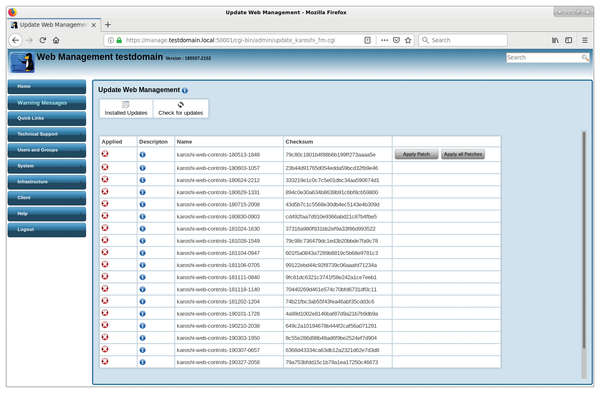This screenshot has width=600, height=393.
Task: Click the Web Management Search input box
Action: point(543,57)
